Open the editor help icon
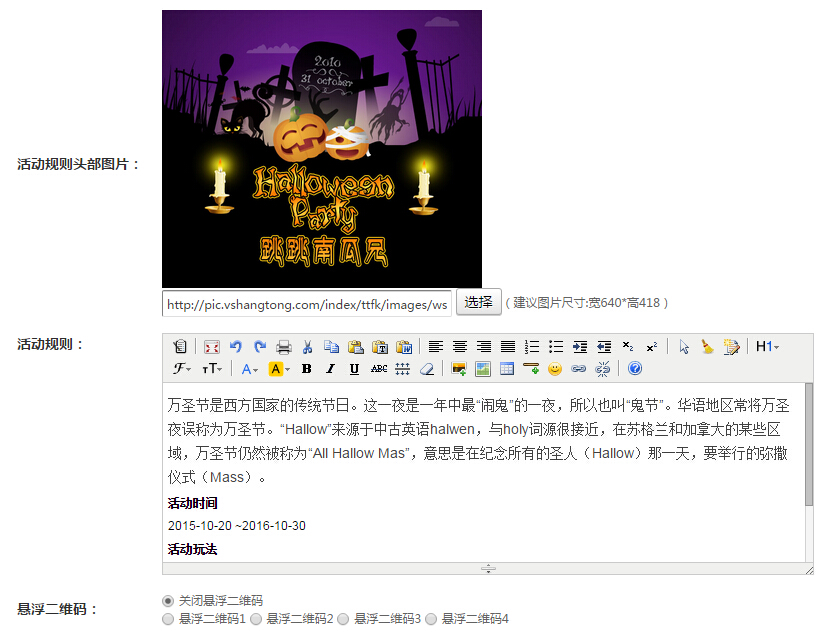 click(635, 369)
